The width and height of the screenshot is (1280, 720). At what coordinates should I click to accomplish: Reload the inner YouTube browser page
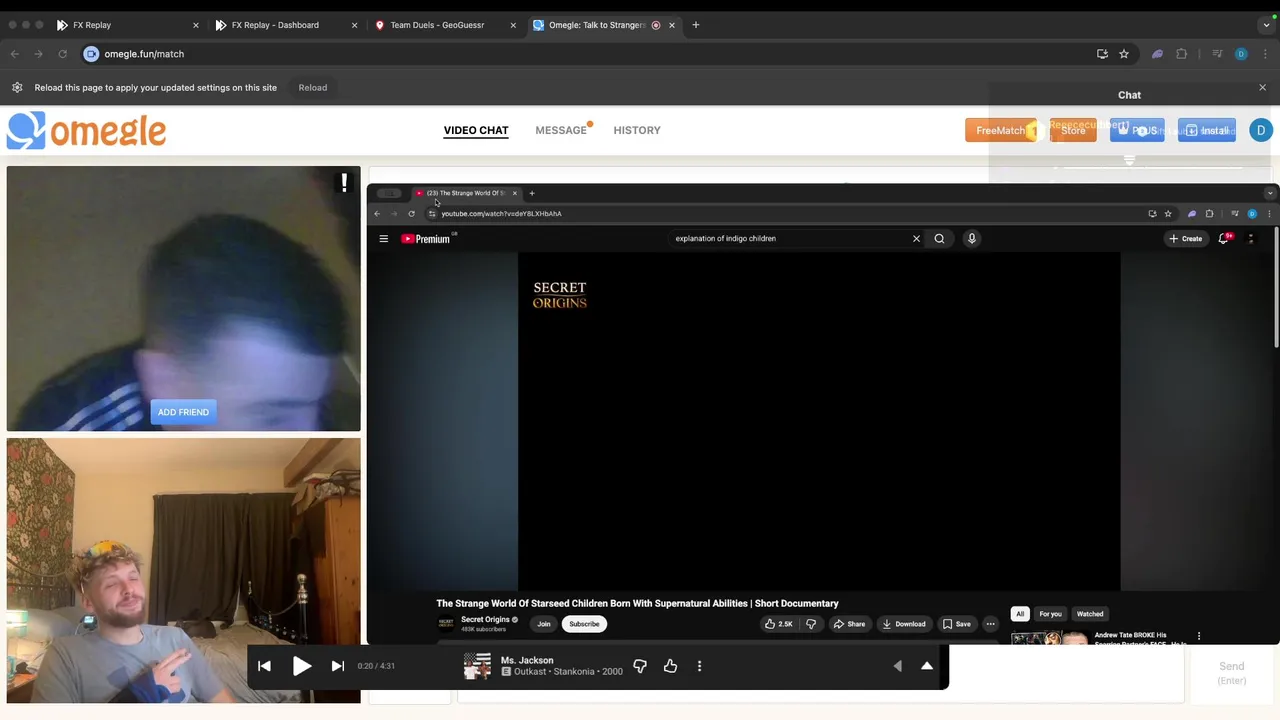(x=411, y=213)
